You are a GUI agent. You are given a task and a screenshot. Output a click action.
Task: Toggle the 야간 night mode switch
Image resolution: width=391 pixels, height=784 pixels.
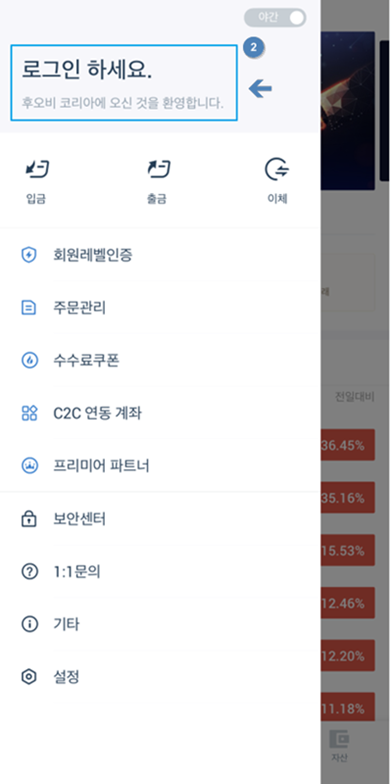click(275, 18)
